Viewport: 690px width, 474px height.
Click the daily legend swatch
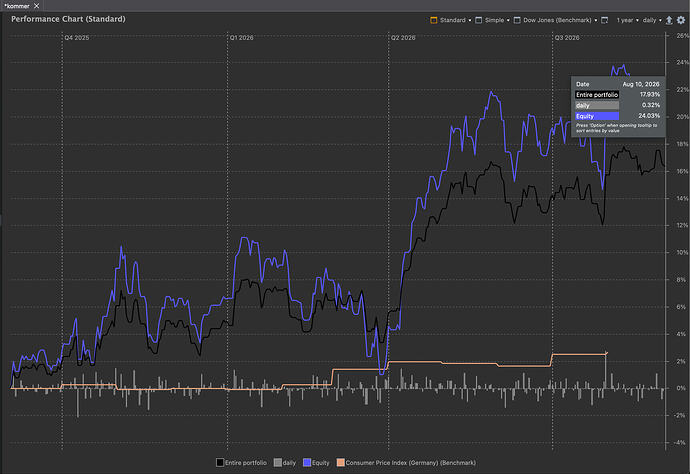tap(277, 463)
